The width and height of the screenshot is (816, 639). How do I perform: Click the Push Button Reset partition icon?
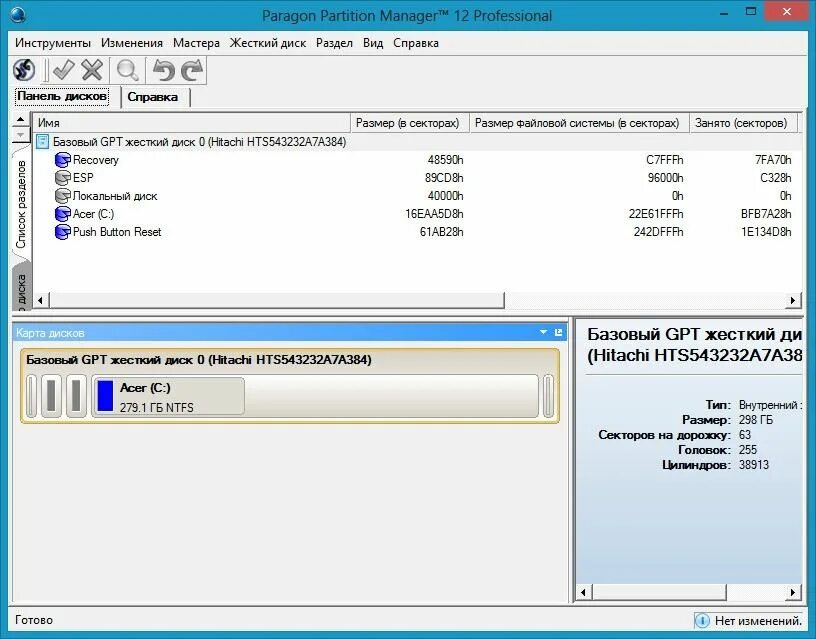point(62,232)
